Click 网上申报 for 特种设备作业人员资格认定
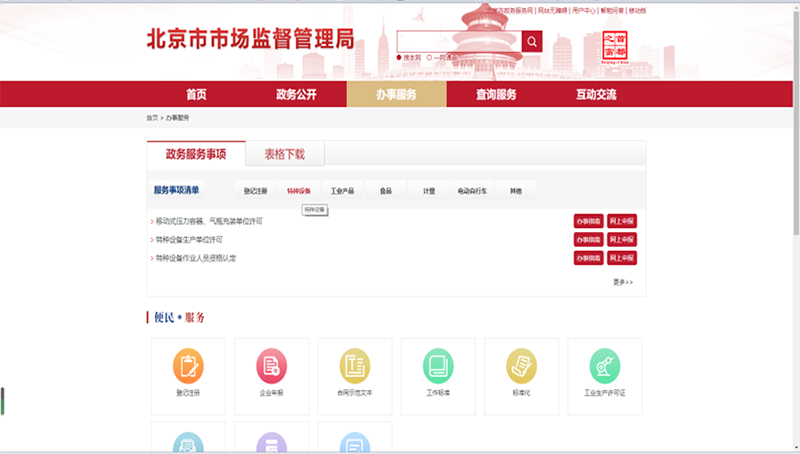This screenshot has width=800, height=454. click(x=622, y=258)
